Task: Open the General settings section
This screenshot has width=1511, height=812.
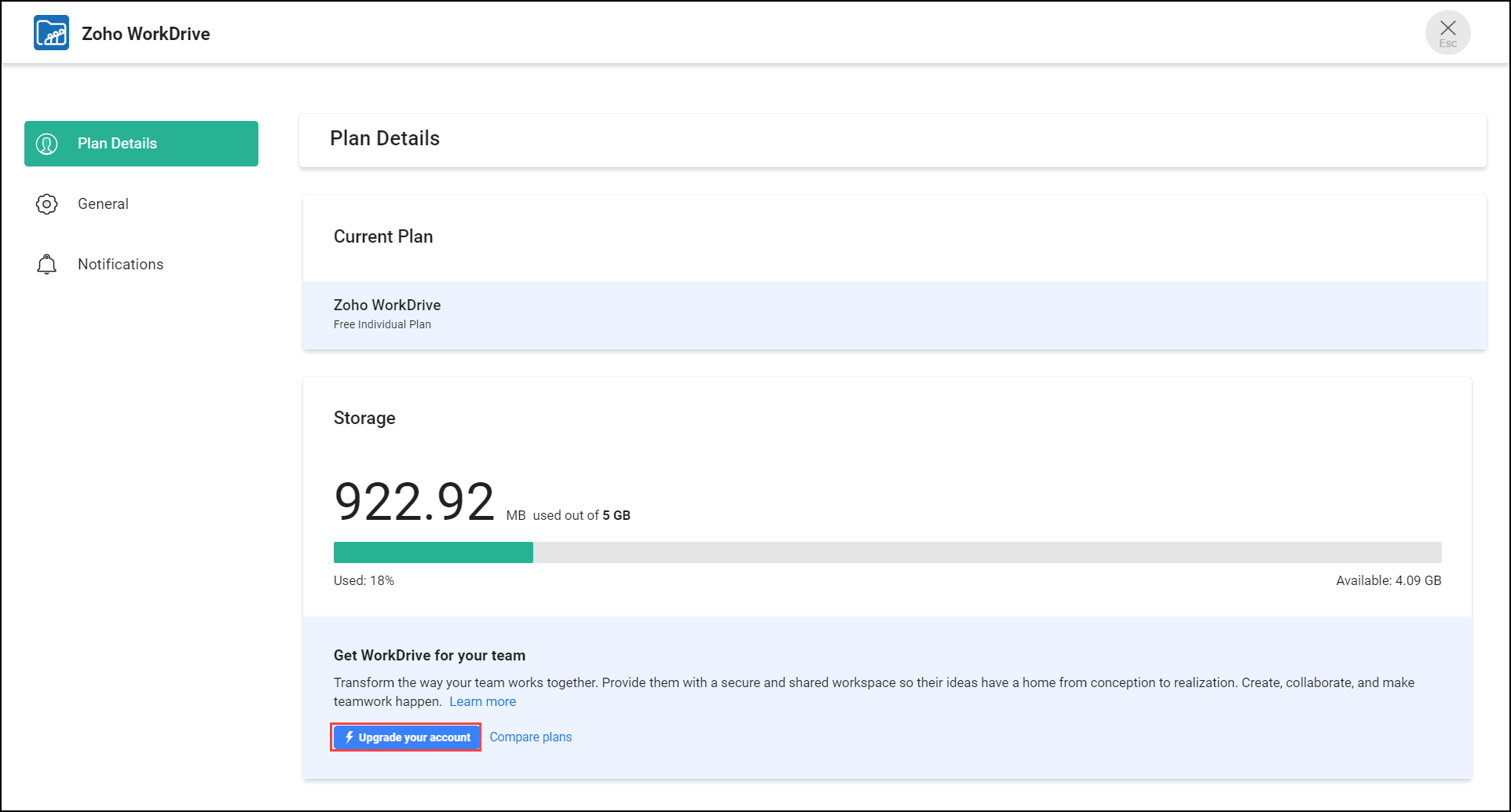Action: (141, 204)
